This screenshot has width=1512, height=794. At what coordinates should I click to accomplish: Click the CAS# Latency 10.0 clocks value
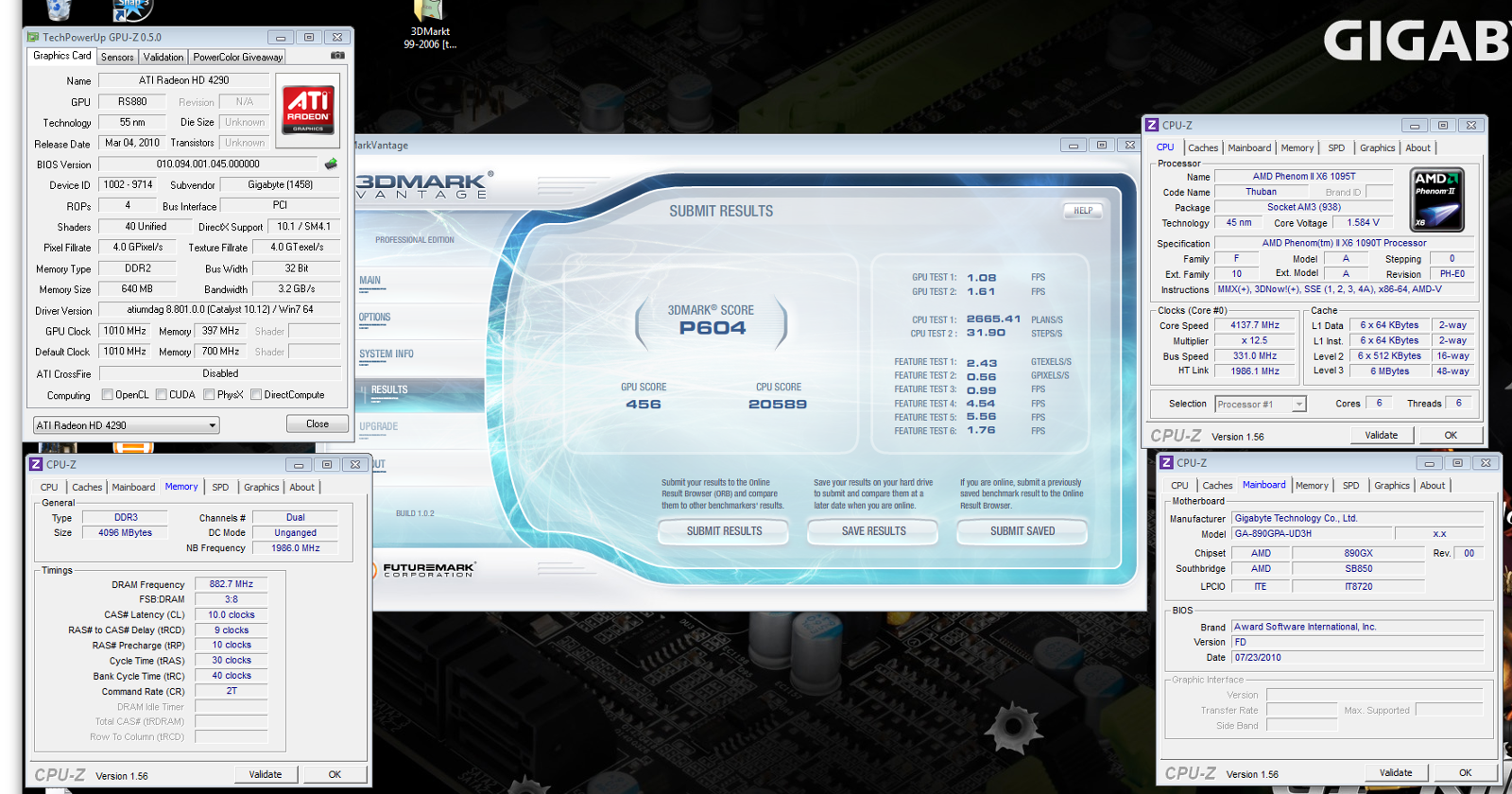(x=232, y=614)
